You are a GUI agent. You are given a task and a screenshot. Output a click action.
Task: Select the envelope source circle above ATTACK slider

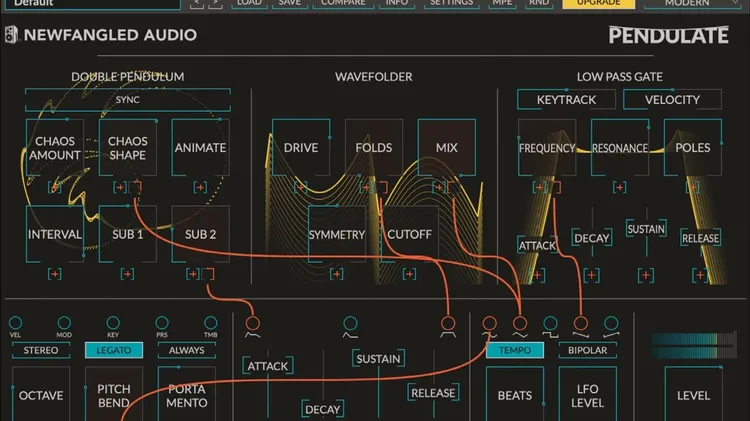click(253, 323)
